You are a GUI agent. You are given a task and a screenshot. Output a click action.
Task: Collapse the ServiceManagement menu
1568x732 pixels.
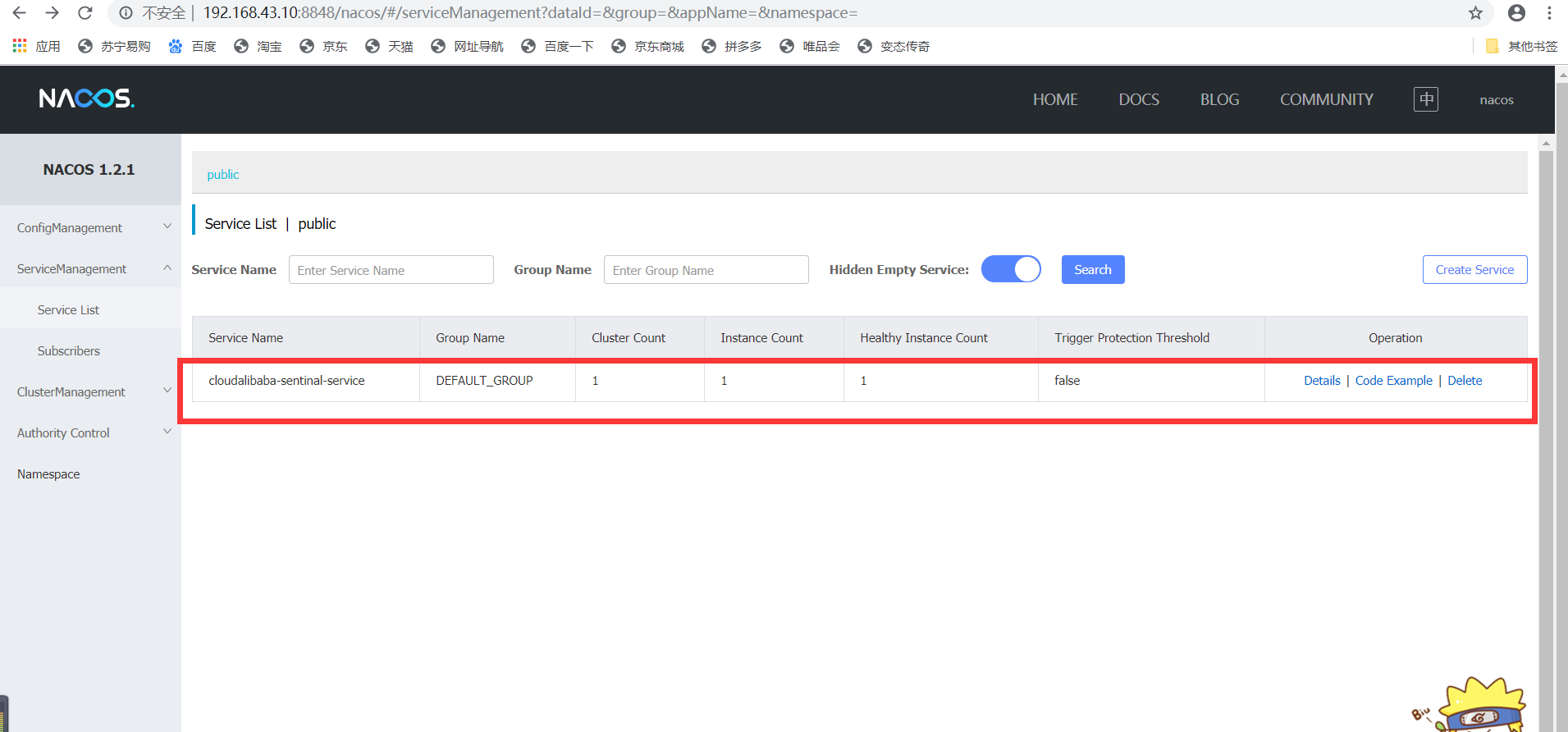click(90, 268)
